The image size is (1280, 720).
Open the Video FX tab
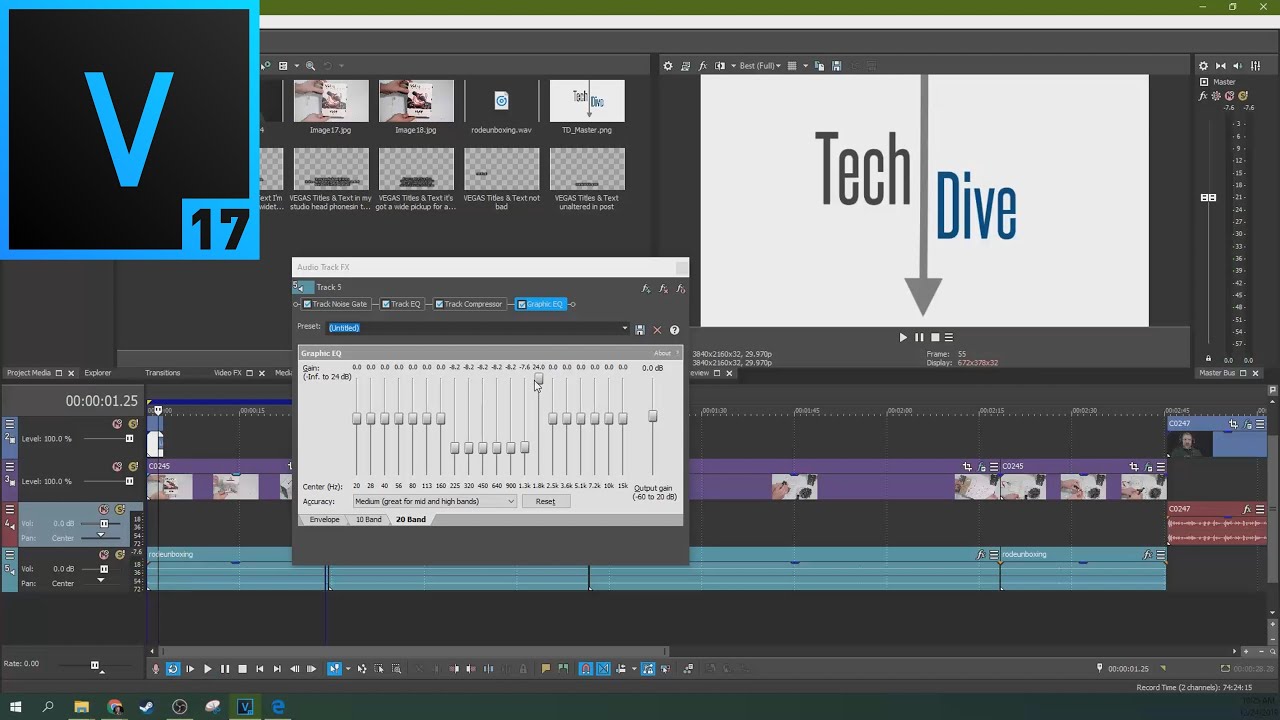tap(228, 373)
